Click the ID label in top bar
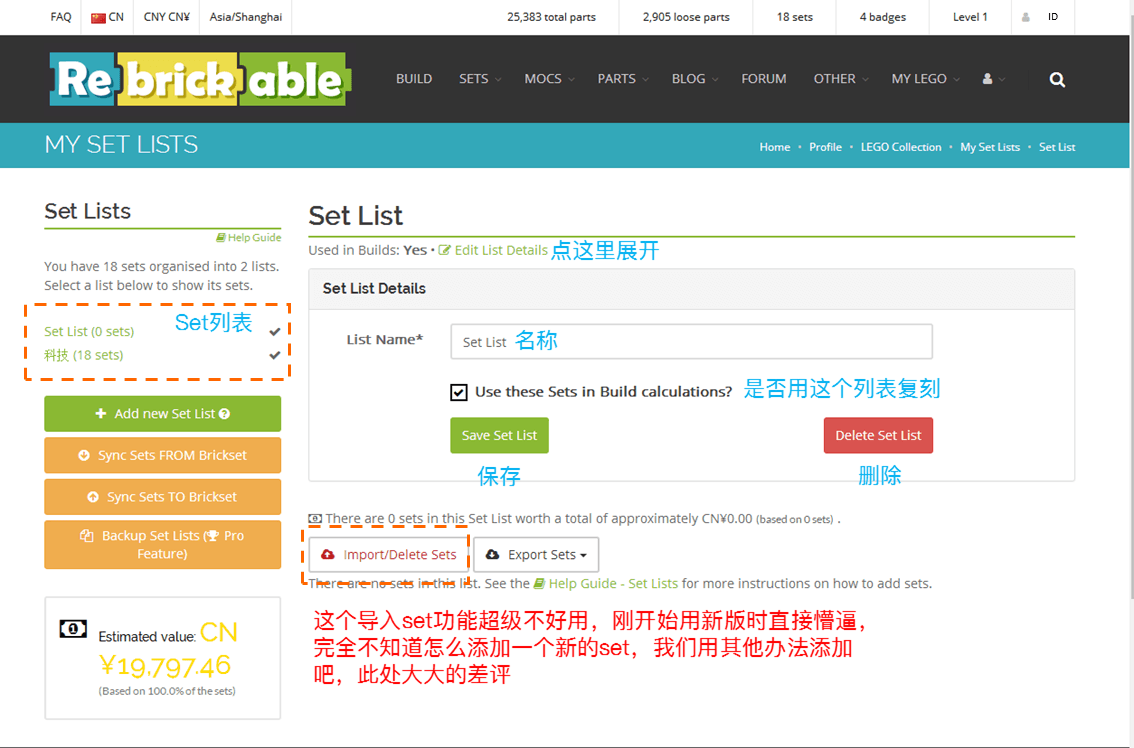This screenshot has height=748, width=1134. (x=1053, y=17)
